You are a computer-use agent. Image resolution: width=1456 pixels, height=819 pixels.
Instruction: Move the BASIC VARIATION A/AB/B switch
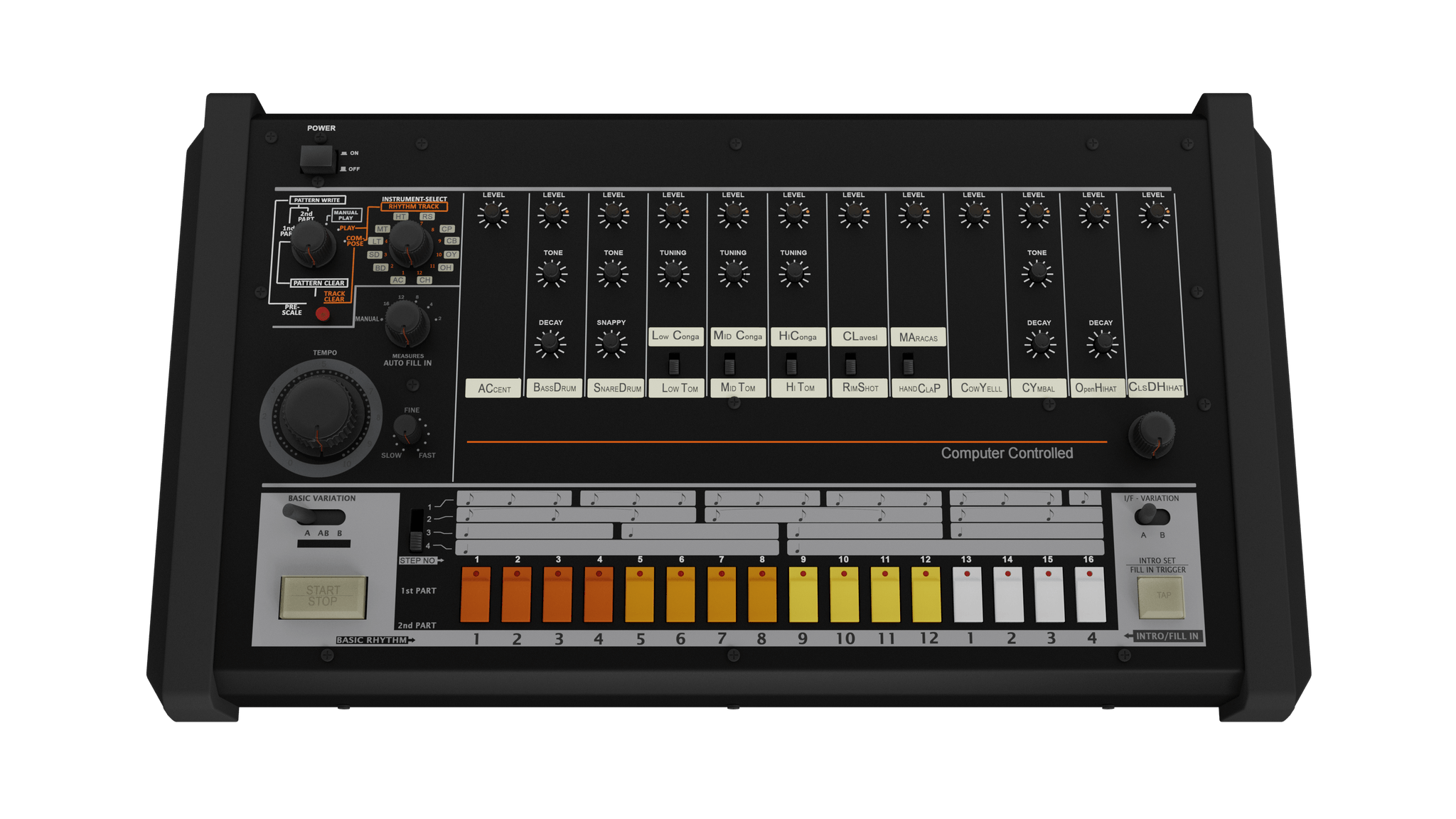(314, 515)
